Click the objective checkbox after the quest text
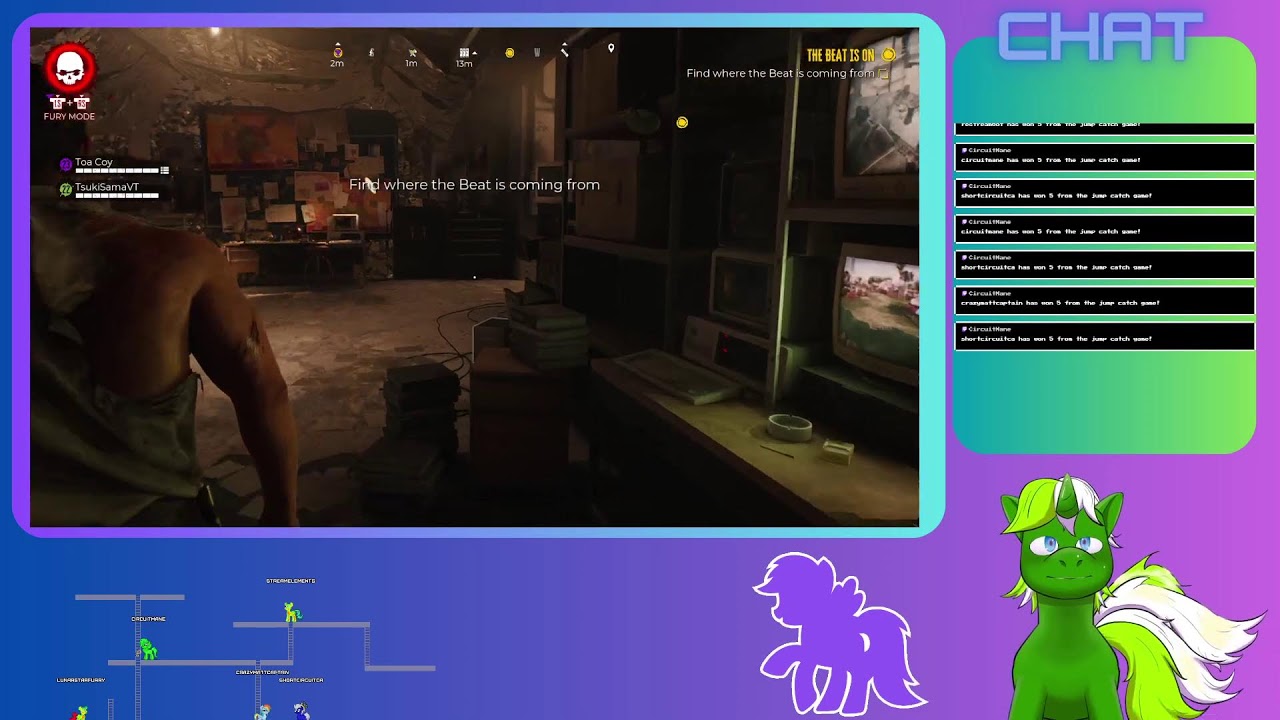 (x=883, y=74)
